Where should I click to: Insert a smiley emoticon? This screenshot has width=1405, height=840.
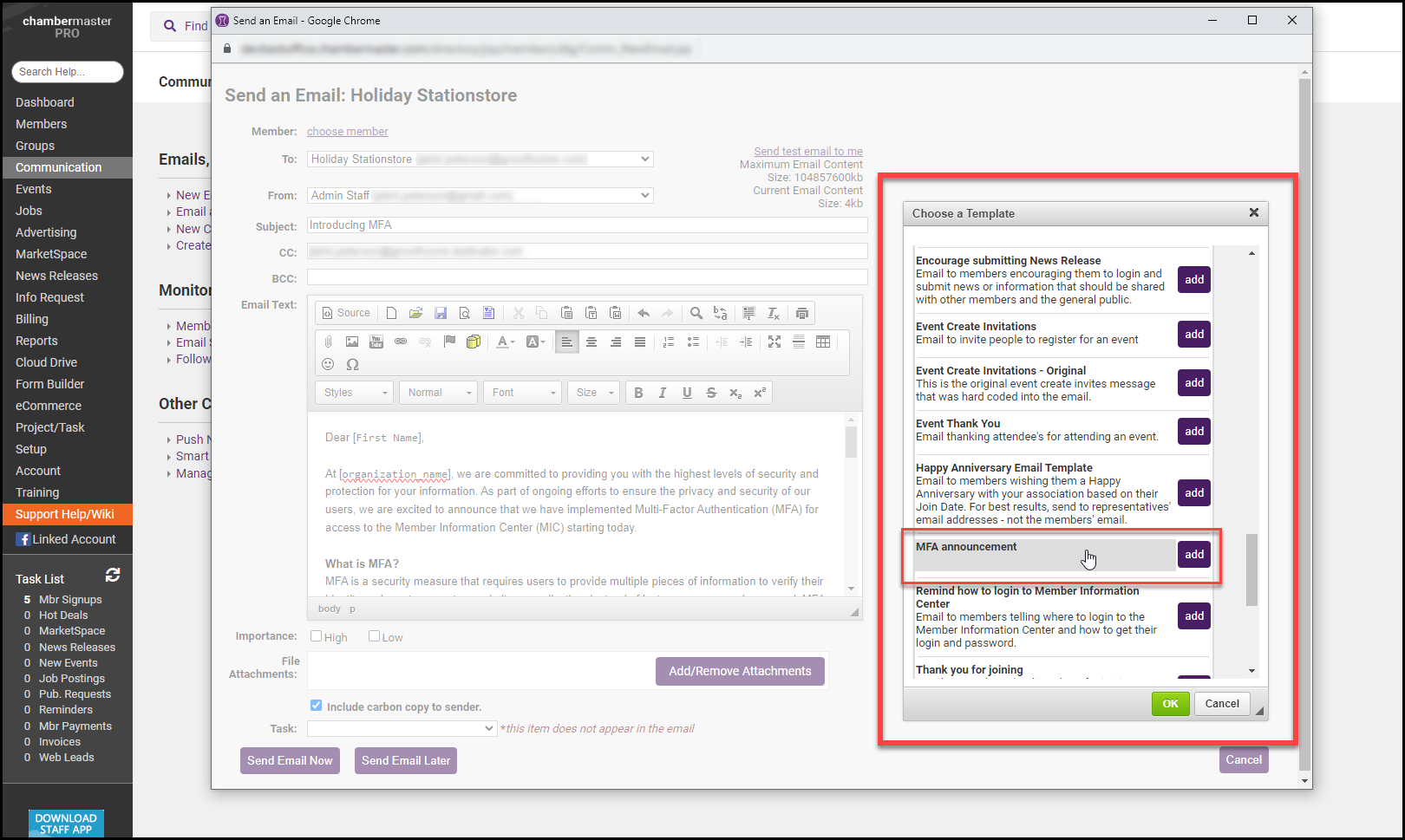pos(328,364)
